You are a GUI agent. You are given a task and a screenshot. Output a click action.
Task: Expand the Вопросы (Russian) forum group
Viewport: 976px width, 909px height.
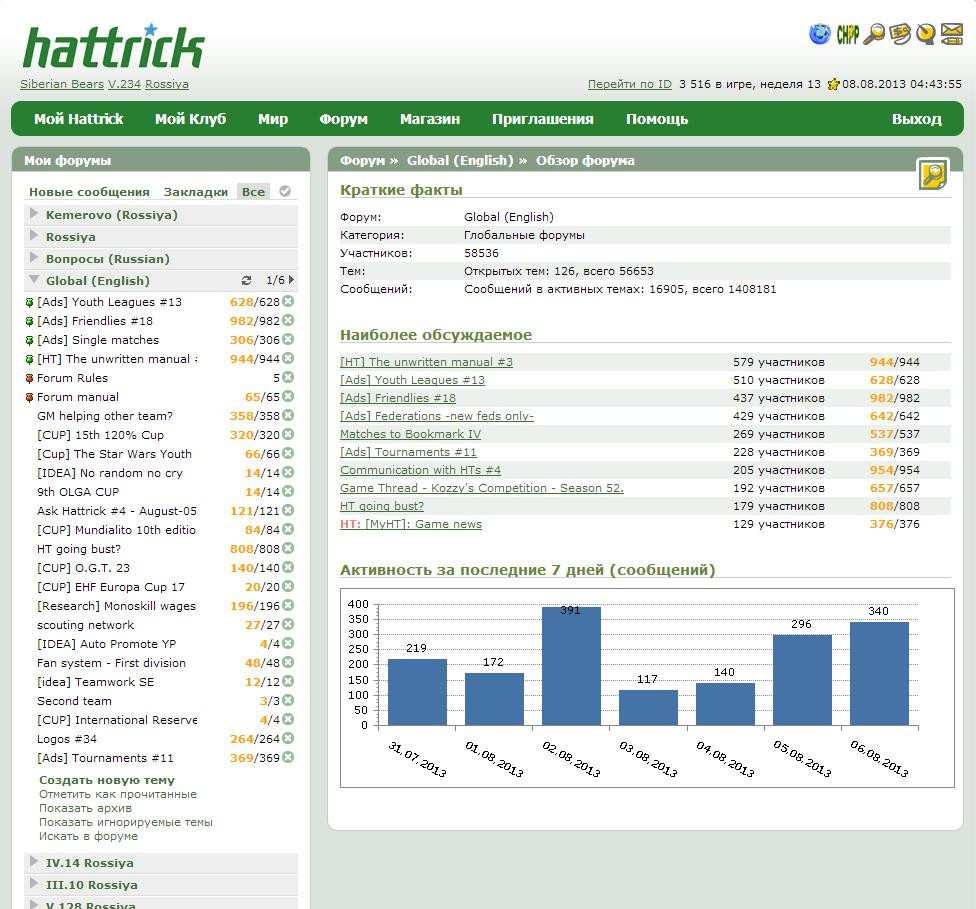click(34, 257)
